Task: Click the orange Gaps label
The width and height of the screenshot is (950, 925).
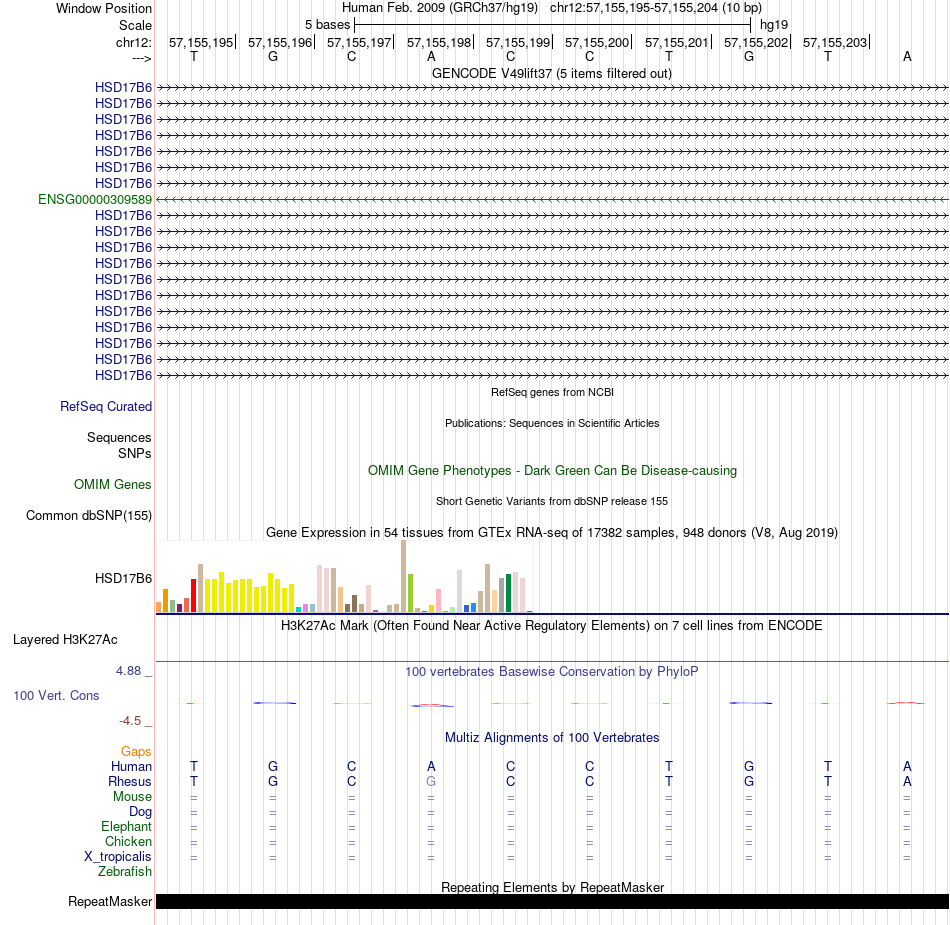Action: (136, 751)
